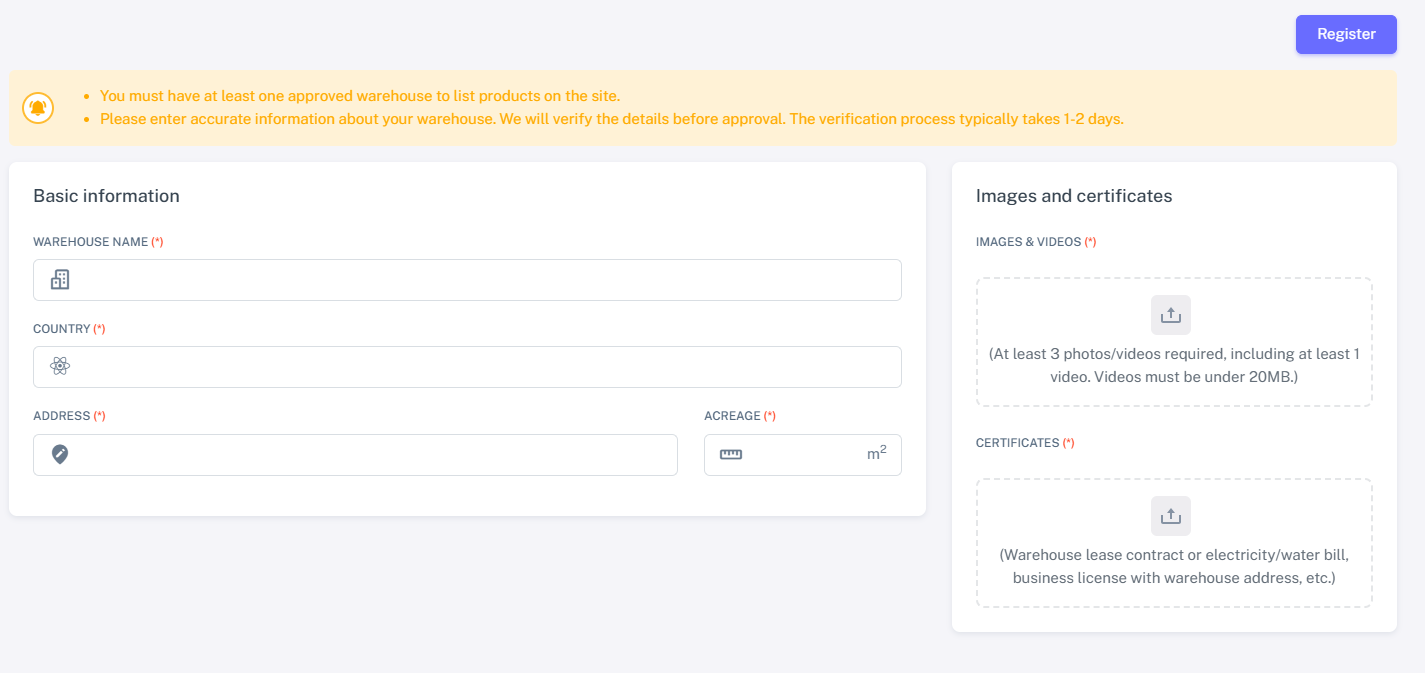Click the upload icon under Images & Videos
This screenshot has width=1425, height=673.
[x=1171, y=315]
